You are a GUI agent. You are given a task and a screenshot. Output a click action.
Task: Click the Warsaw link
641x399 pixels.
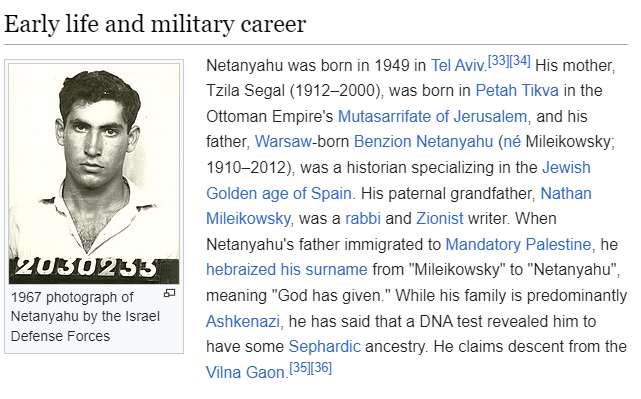click(x=283, y=141)
